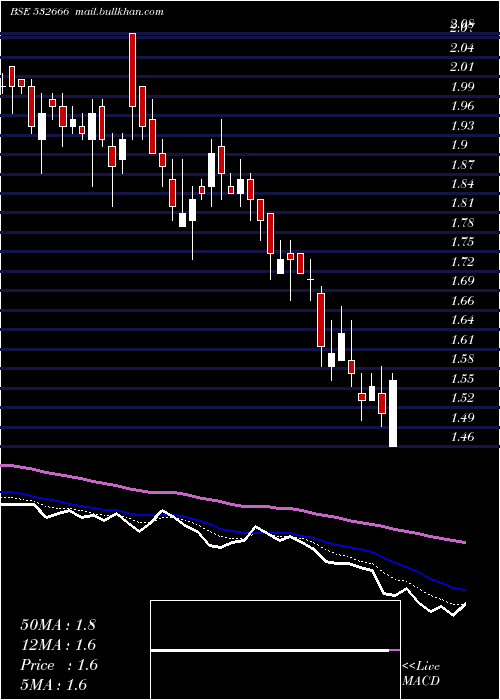Click the 1.52 price axis label
The height and width of the screenshot is (700, 500).
462,397
